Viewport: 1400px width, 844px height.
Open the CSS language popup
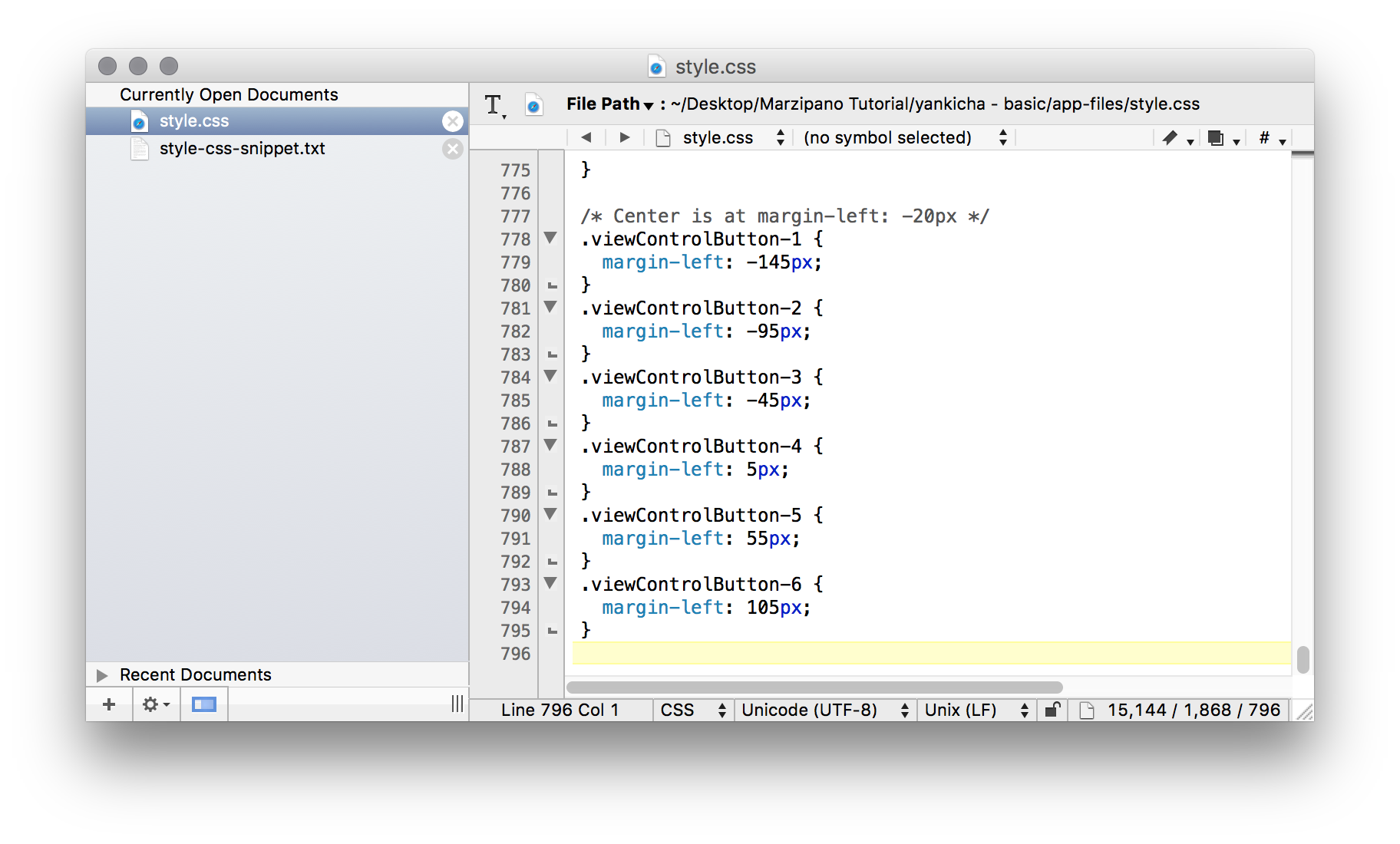tap(693, 710)
